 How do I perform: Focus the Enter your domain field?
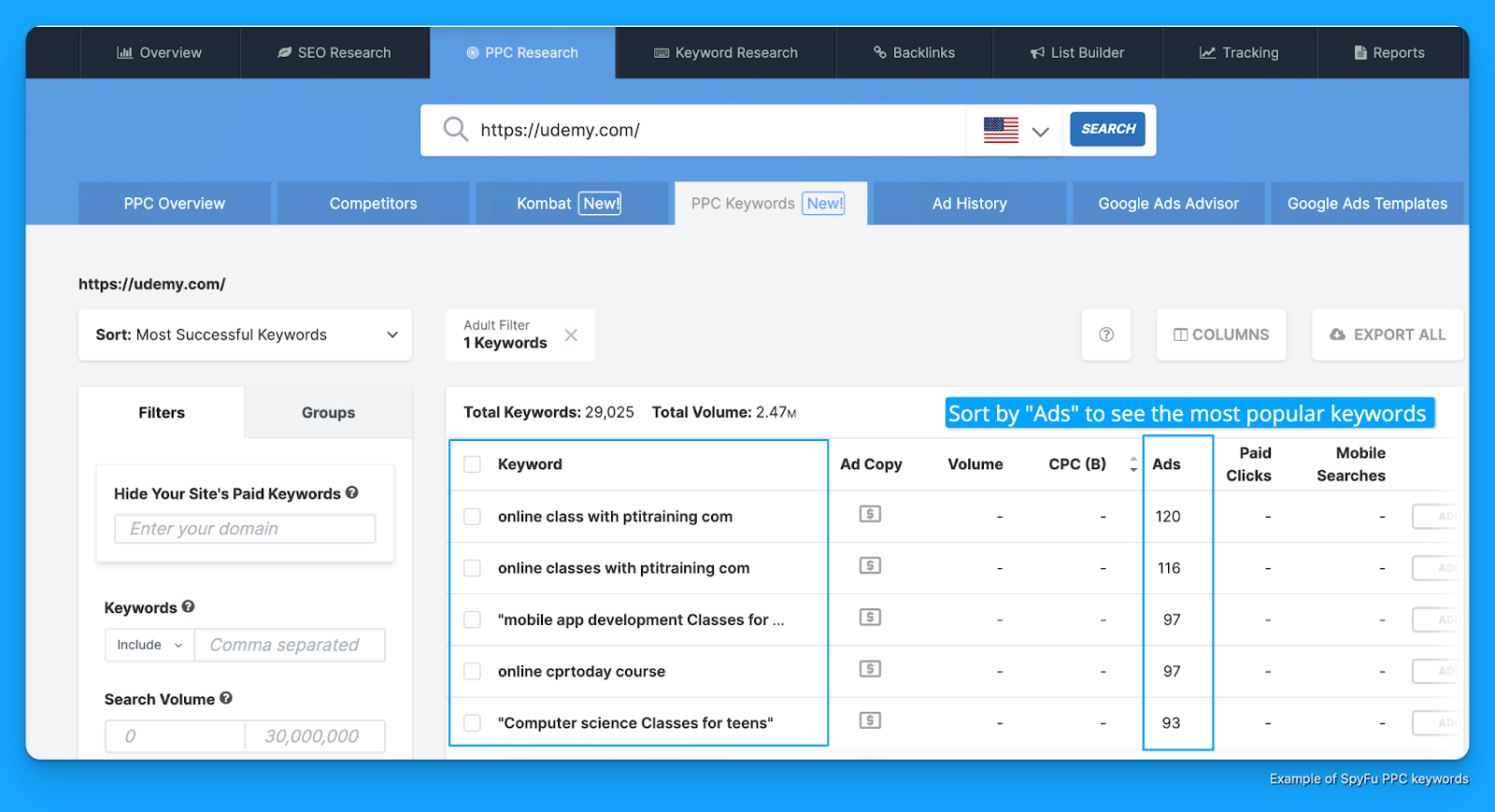click(x=245, y=529)
